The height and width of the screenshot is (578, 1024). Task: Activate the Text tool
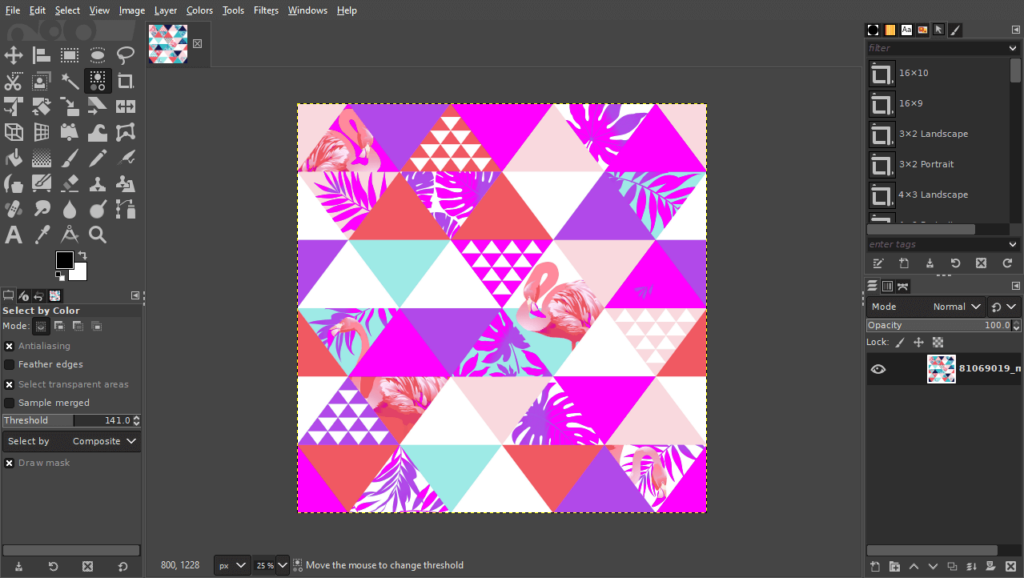coord(15,234)
